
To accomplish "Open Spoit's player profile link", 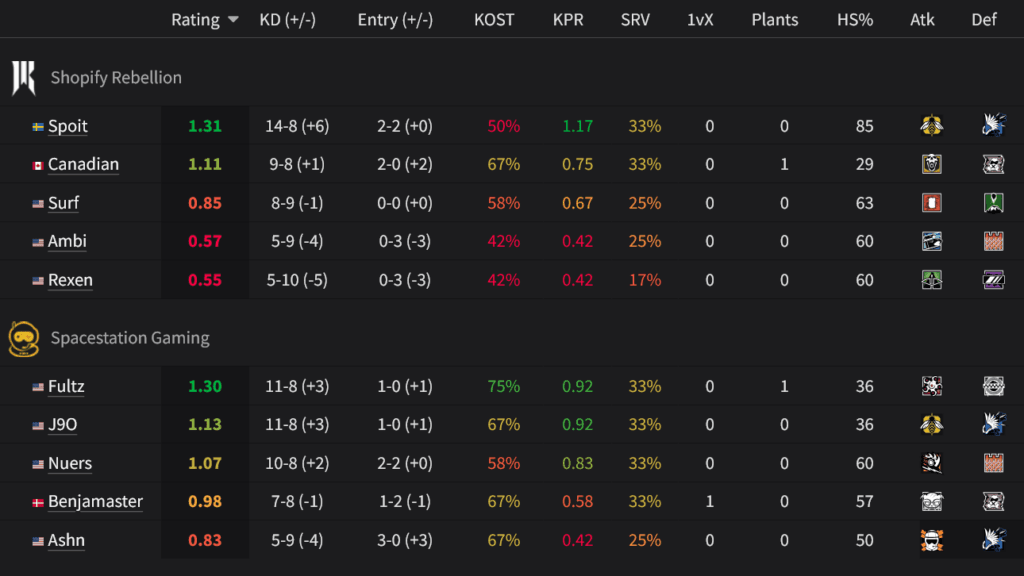I will (68, 126).
